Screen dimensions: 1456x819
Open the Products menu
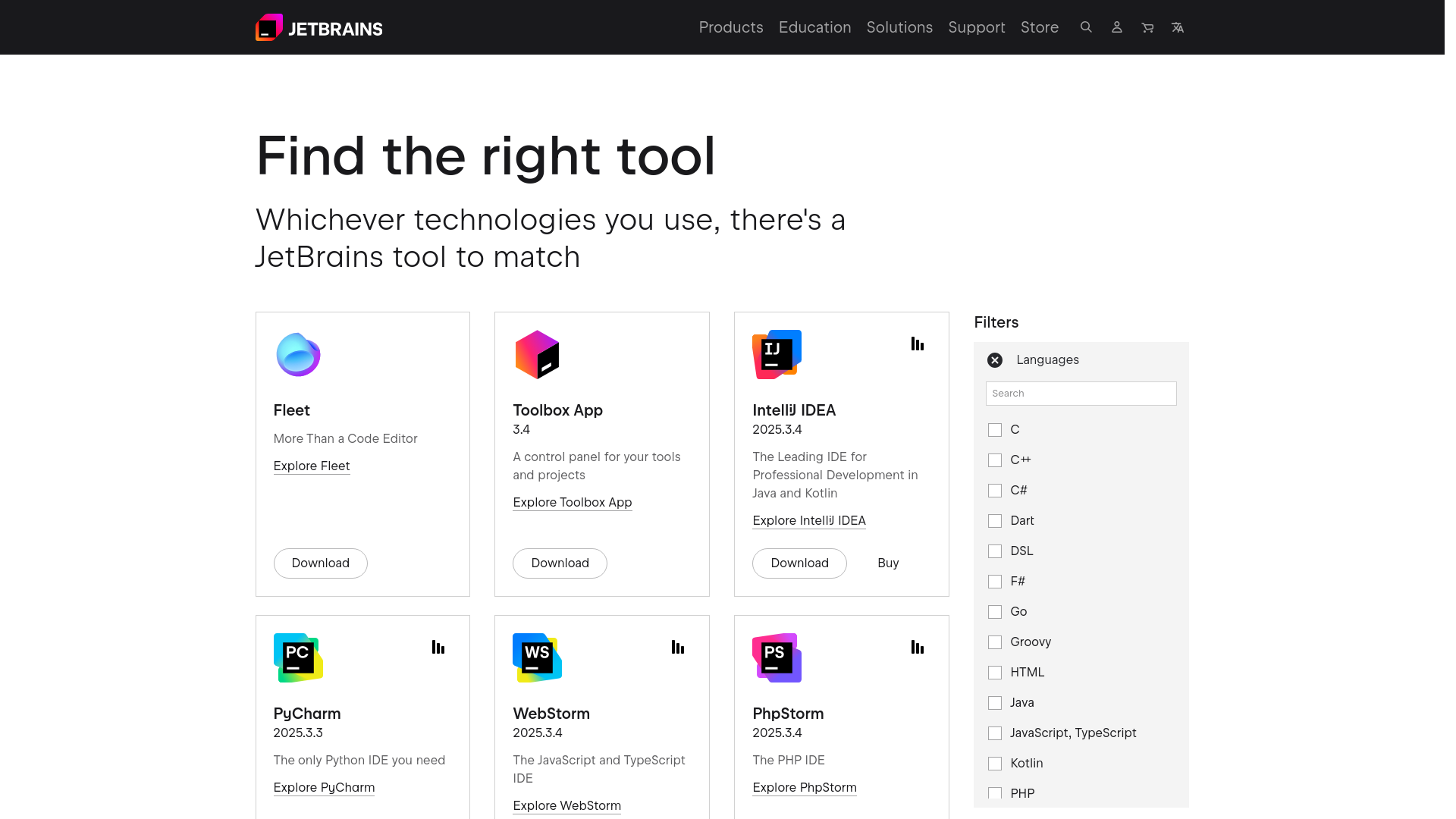pos(731,27)
